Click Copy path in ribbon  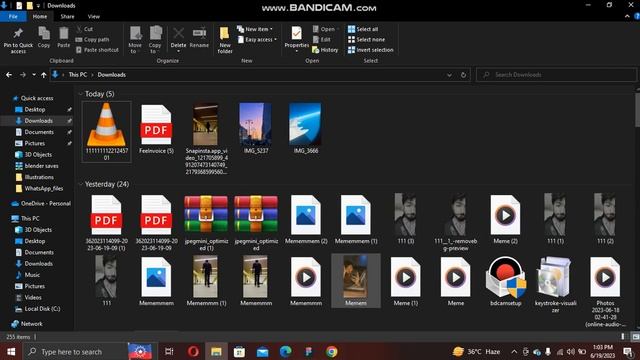coord(92,40)
